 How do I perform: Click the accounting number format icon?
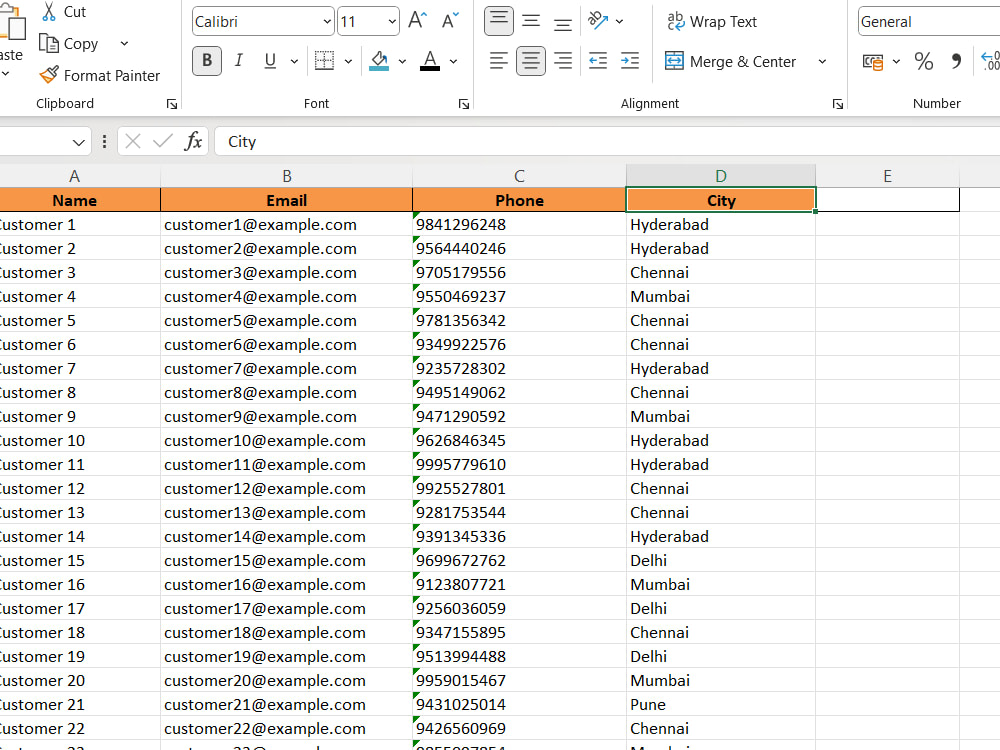[872, 61]
